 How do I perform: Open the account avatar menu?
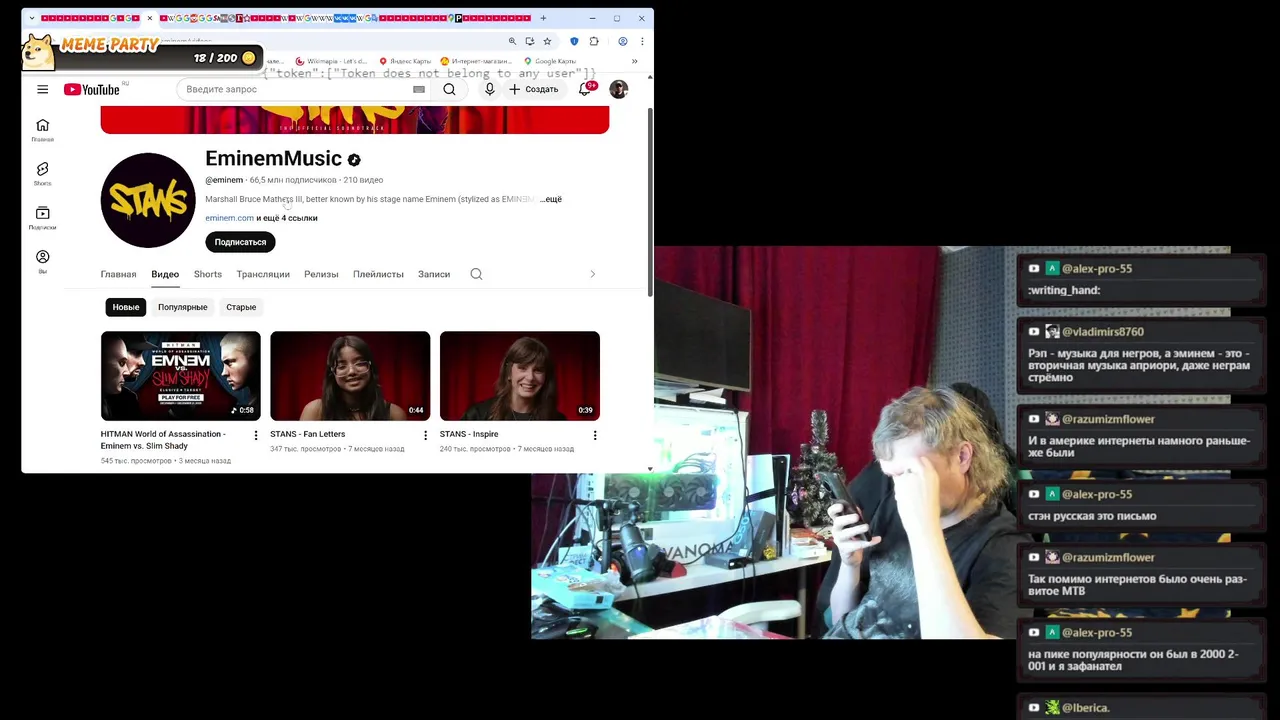pos(619,89)
